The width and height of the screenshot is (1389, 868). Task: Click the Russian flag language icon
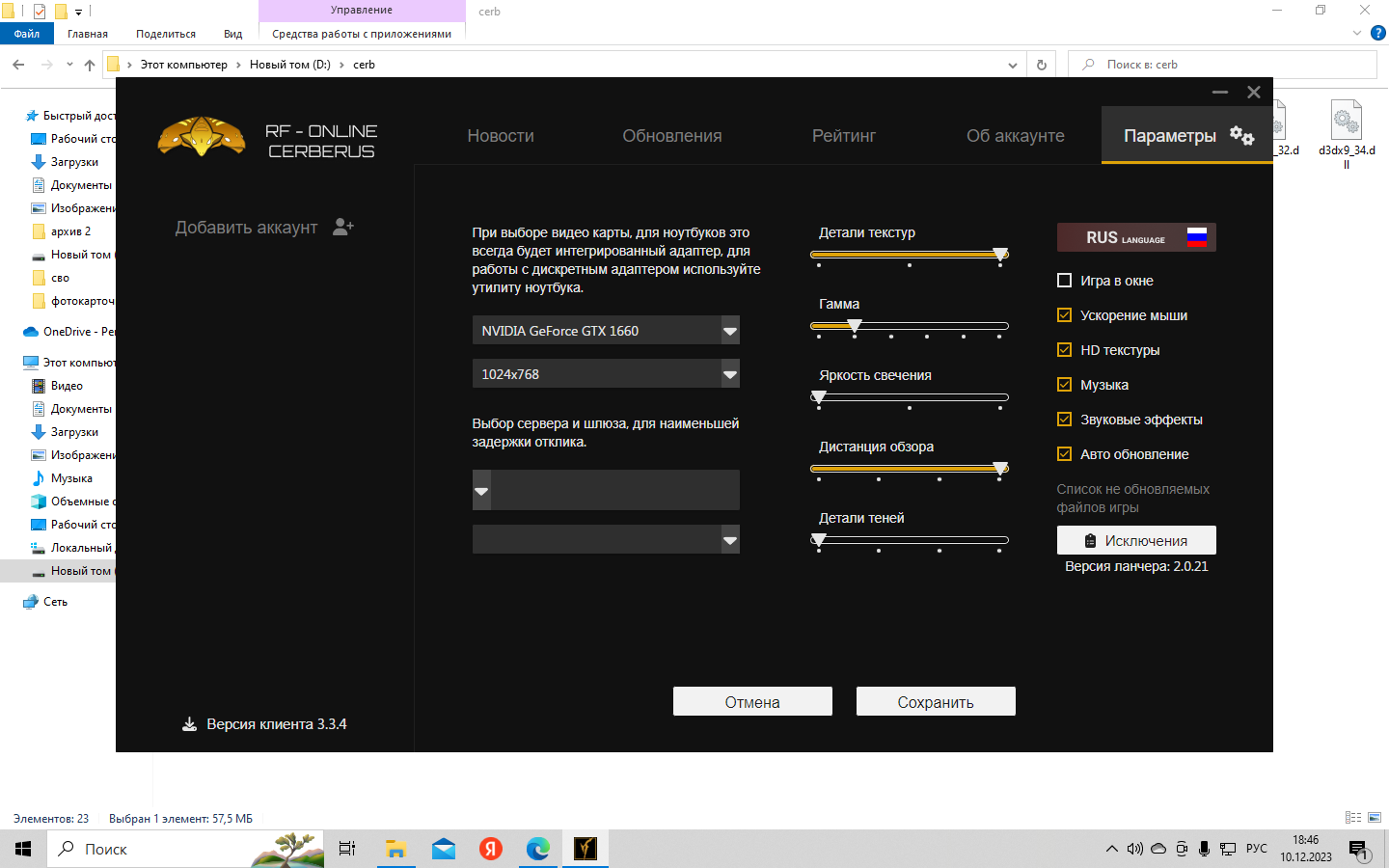[1197, 237]
